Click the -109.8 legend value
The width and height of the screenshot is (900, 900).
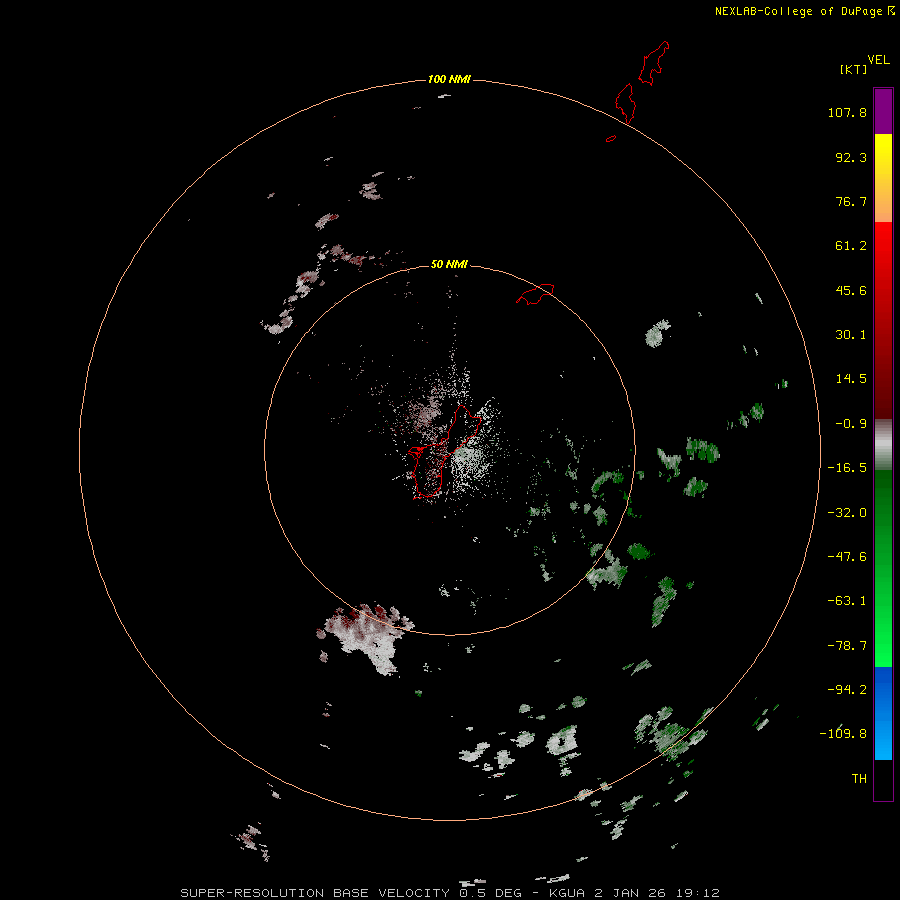(843, 734)
